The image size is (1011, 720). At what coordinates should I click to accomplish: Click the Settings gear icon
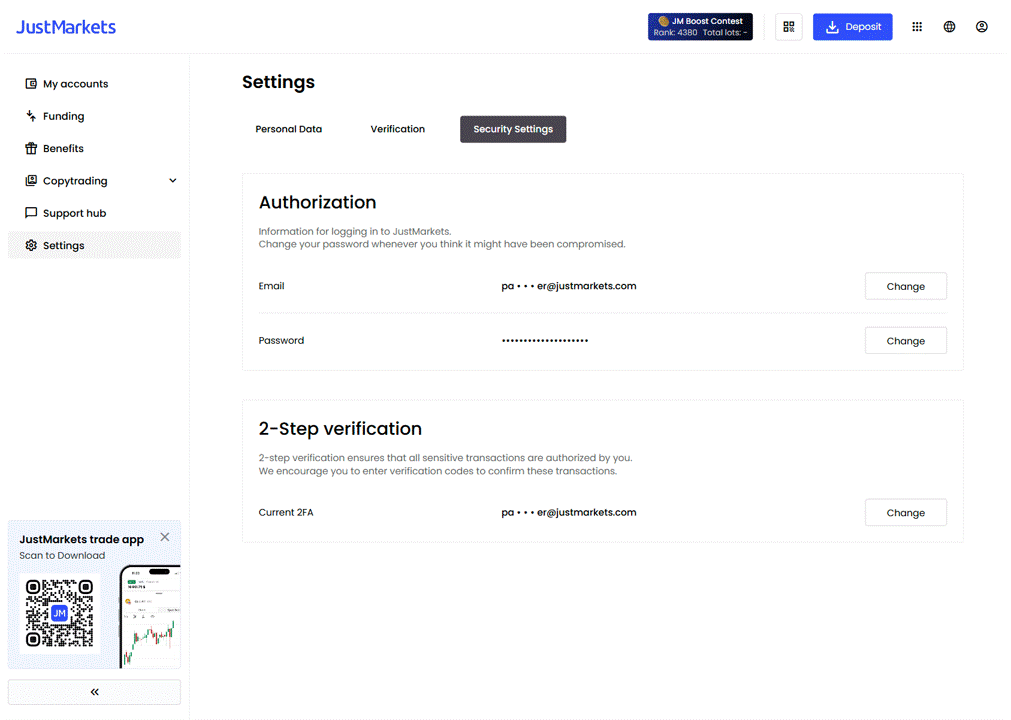click(x=31, y=245)
